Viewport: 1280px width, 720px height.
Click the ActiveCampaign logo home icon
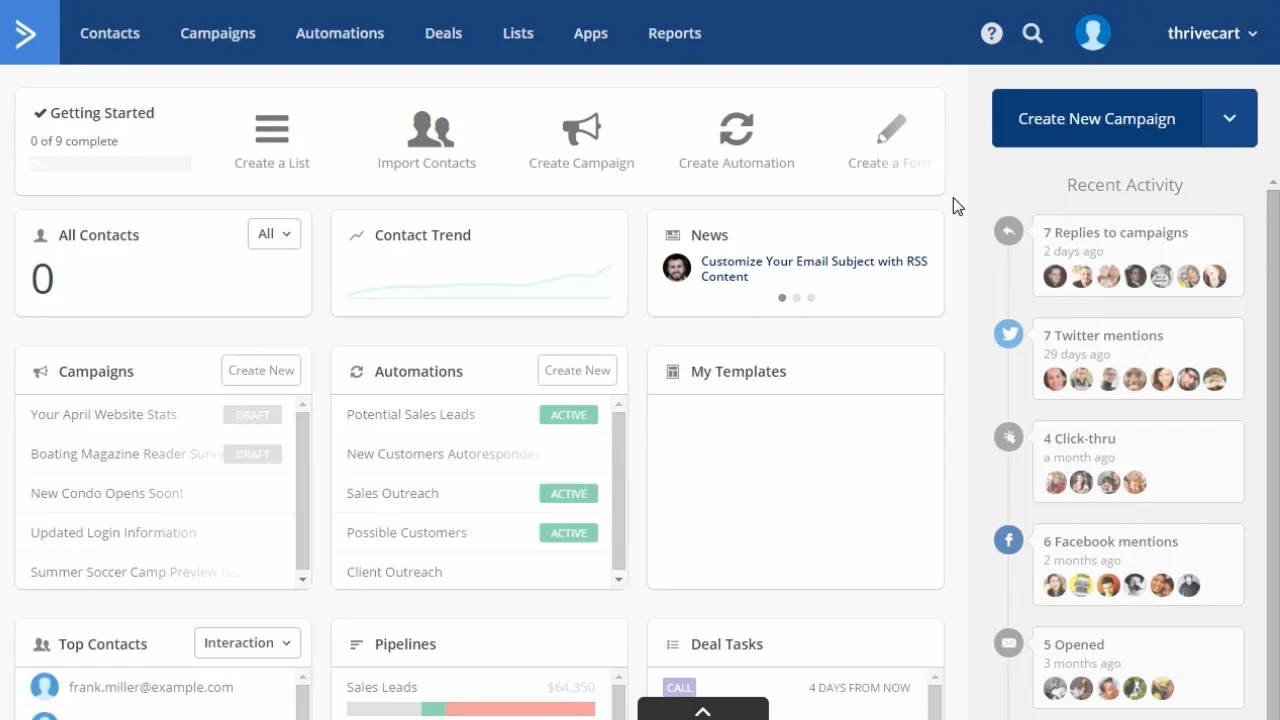[28, 33]
